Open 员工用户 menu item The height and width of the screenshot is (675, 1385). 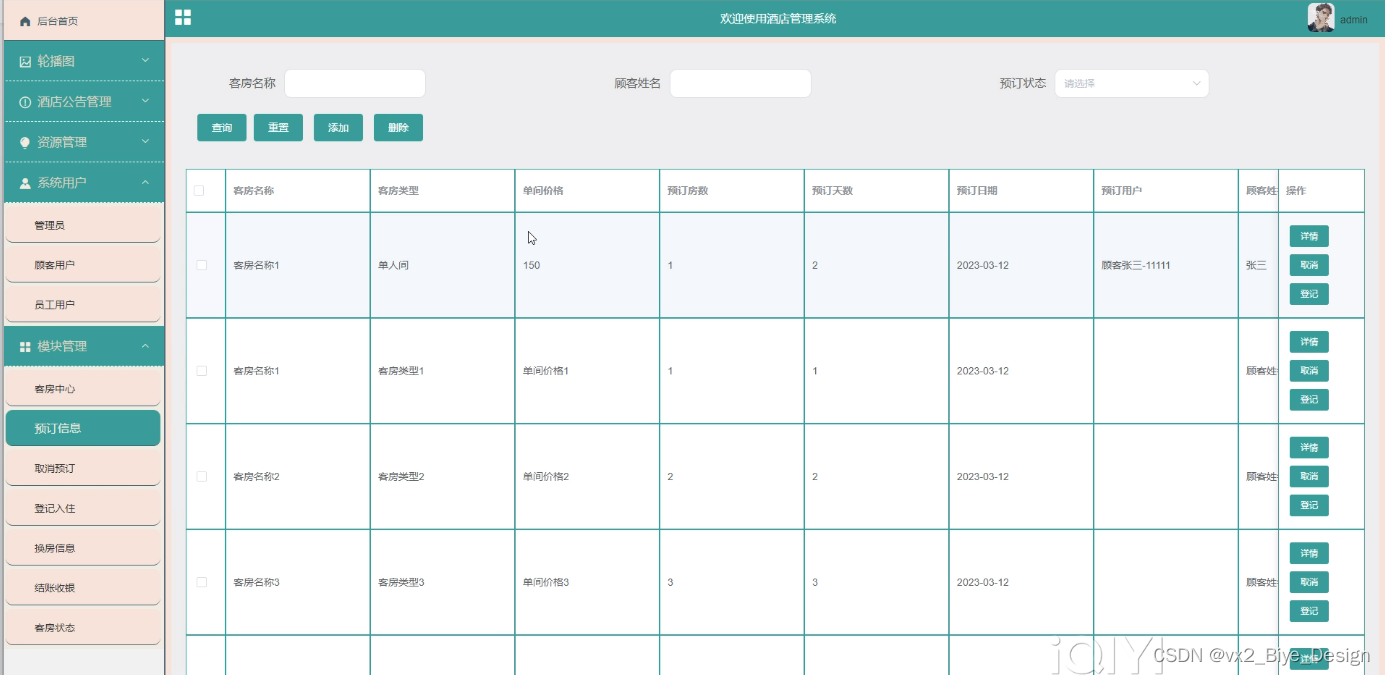coord(83,305)
